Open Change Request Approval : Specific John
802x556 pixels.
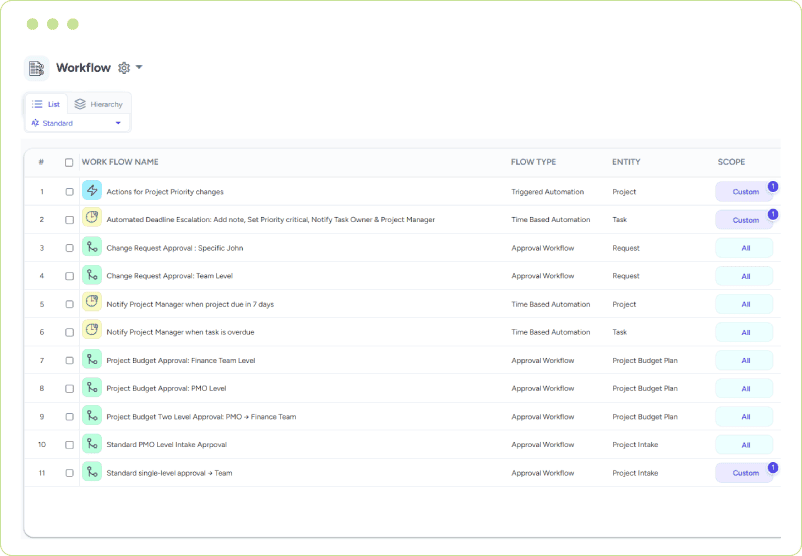[x=174, y=248]
